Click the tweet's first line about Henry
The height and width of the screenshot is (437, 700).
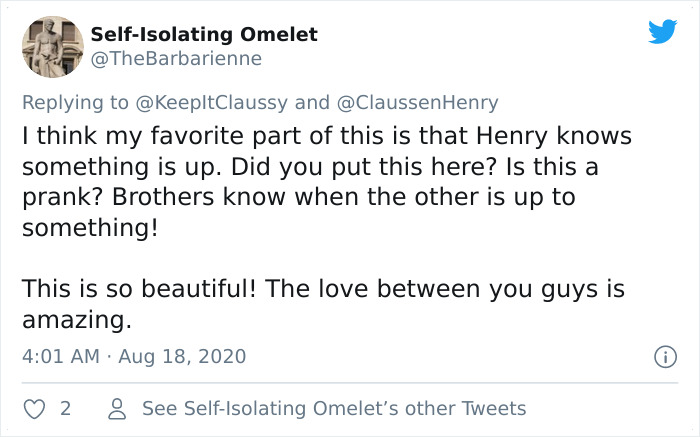tap(326, 134)
